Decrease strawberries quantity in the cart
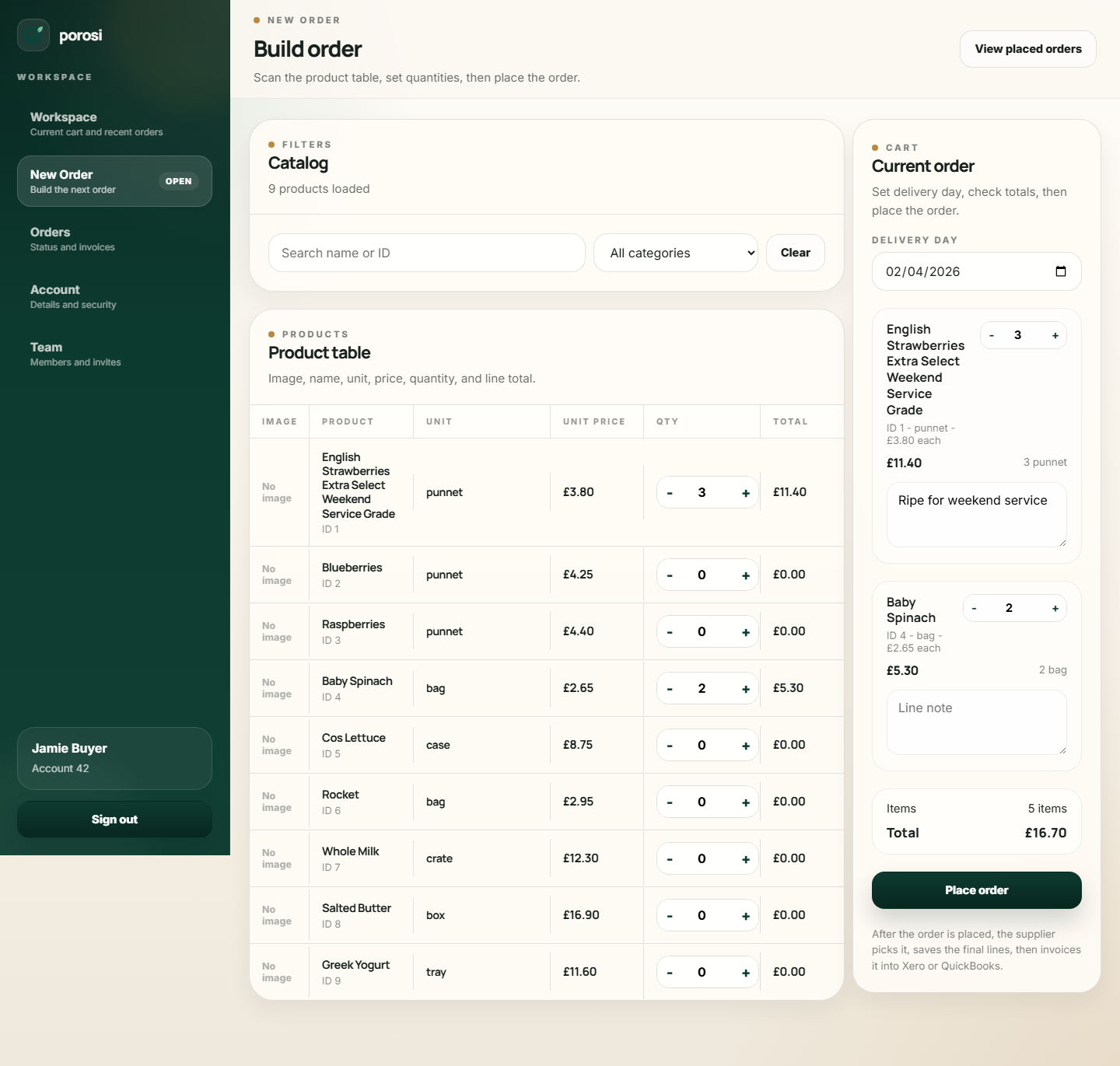Image resolution: width=1120 pixels, height=1066 pixels. pos(992,336)
